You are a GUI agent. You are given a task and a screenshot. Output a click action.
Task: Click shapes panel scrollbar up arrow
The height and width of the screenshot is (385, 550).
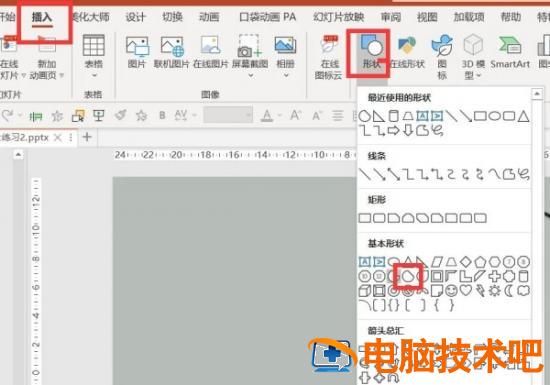point(537,94)
